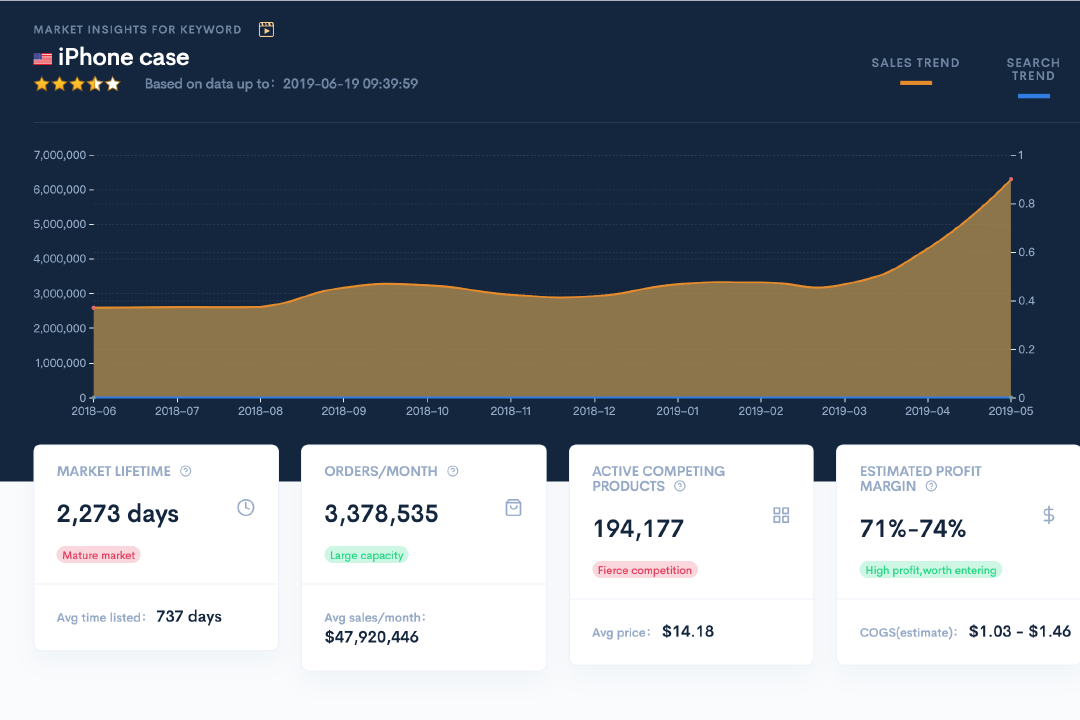
Task: Click the Market Insights for Keyword heading
Action: (138, 30)
